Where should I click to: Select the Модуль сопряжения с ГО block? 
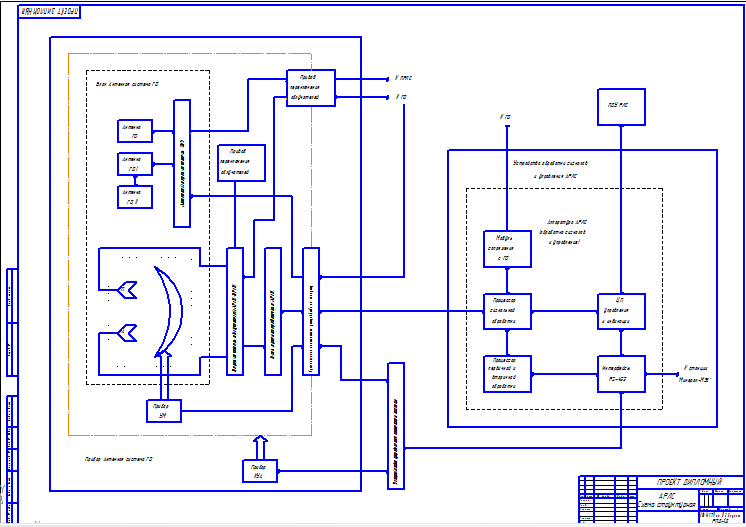click(507, 249)
